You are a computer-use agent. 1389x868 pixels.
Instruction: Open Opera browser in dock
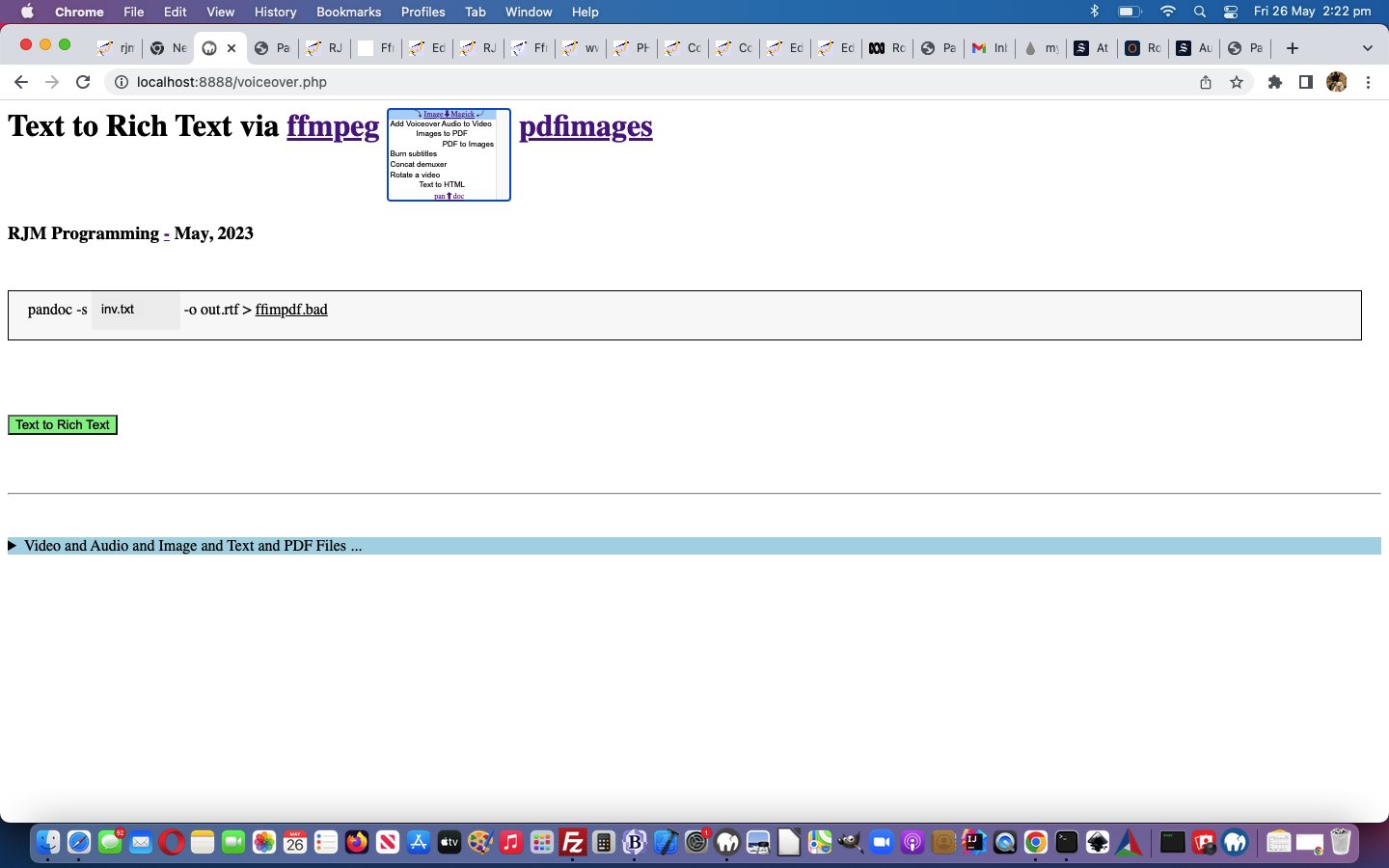(x=172, y=843)
